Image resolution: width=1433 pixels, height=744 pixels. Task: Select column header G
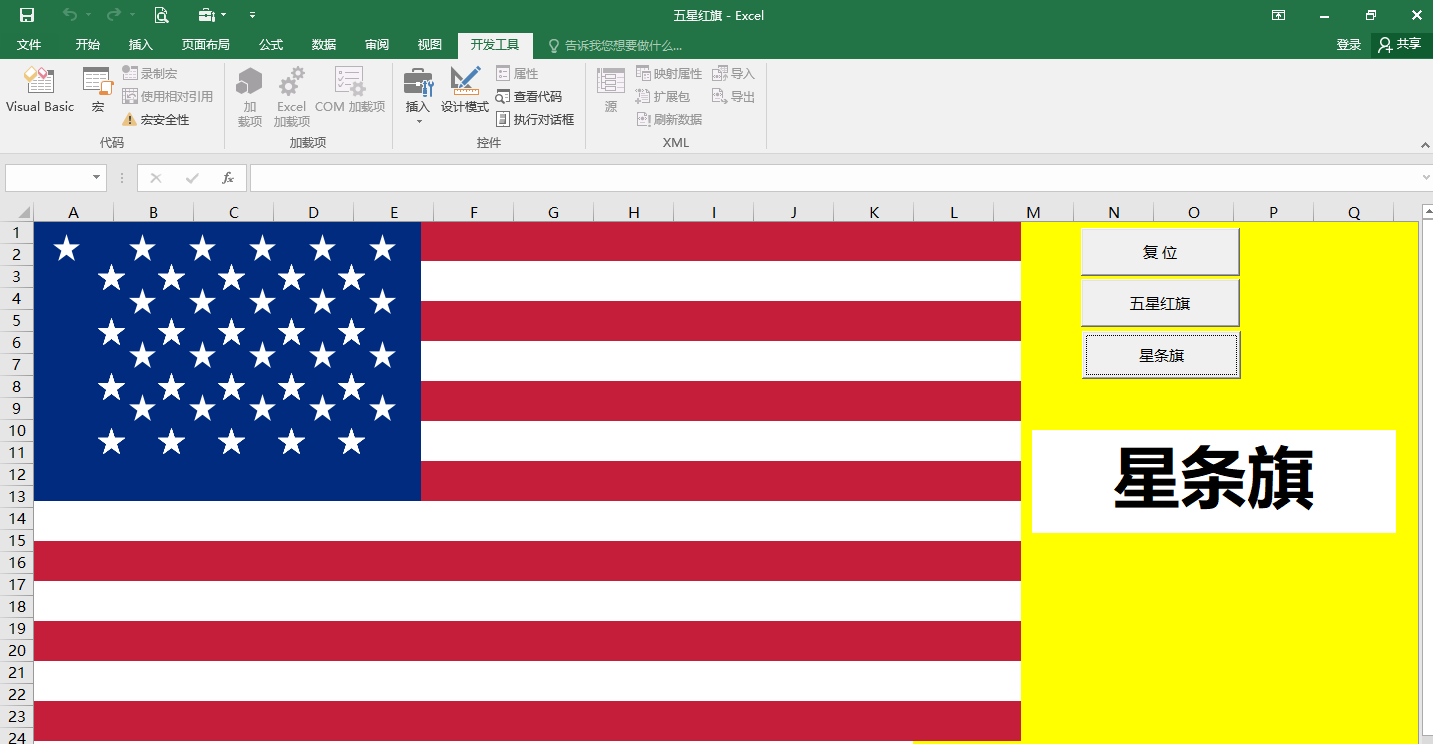point(554,212)
